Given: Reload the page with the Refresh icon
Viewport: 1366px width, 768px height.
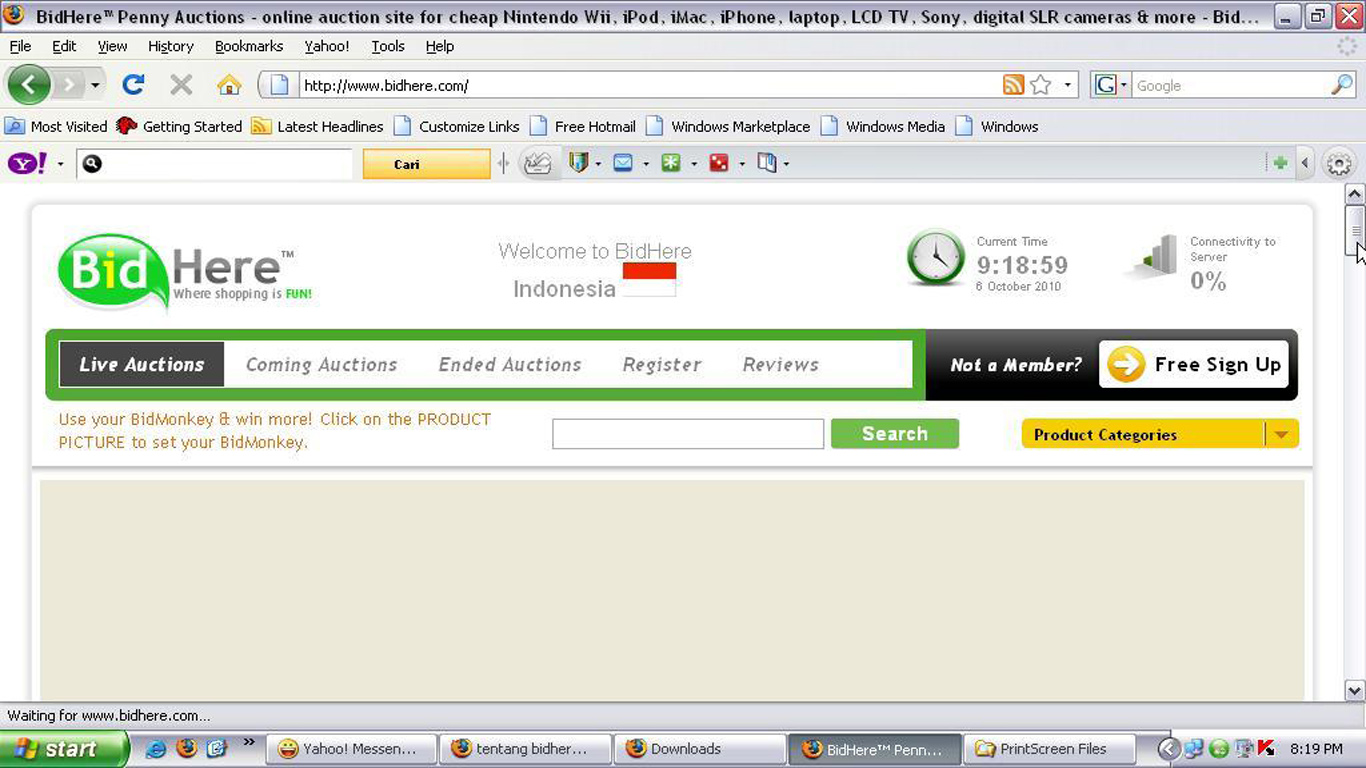Looking at the screenshot, I should (x=133, y=85).
